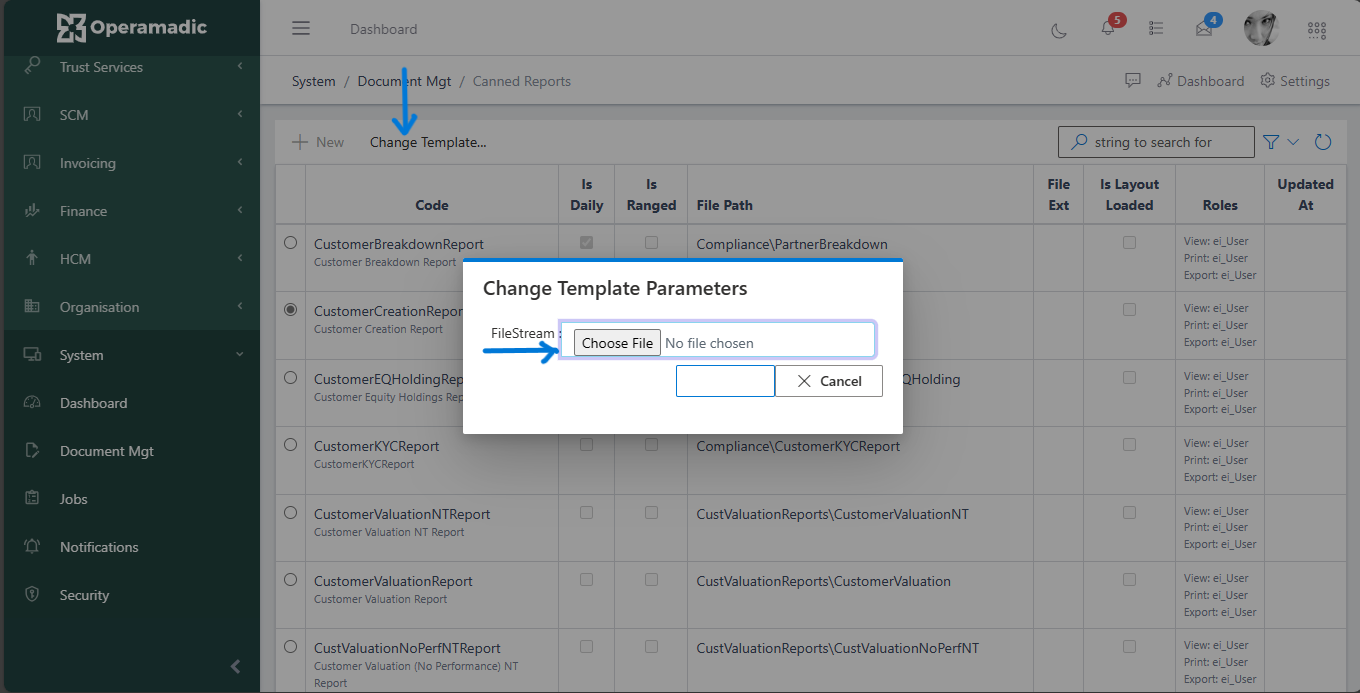The image size is (1360, 693).
Task: Select CustomerValuationReport radio button
Action: (x=291, y=579)
